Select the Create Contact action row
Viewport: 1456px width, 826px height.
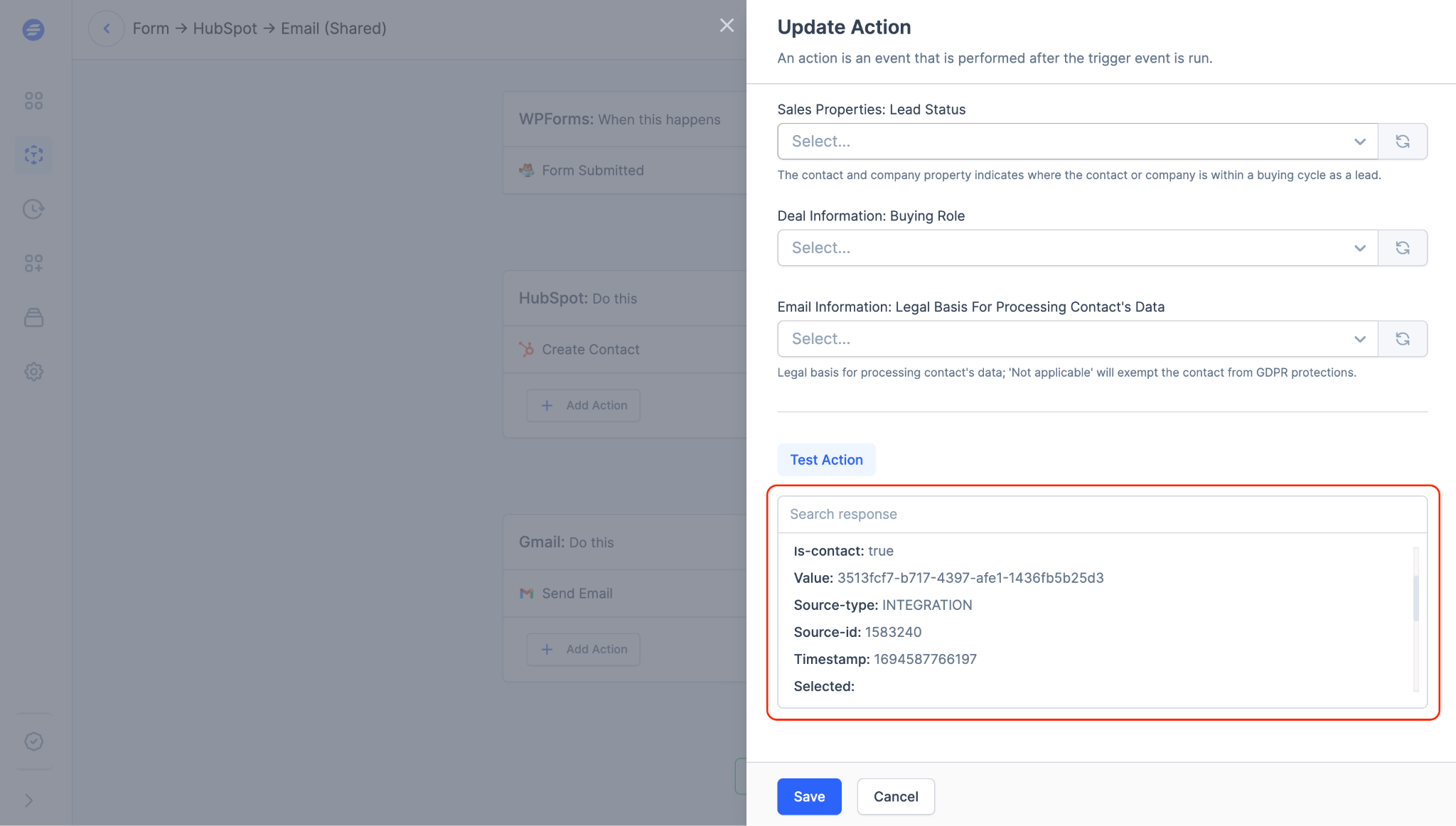624,350
